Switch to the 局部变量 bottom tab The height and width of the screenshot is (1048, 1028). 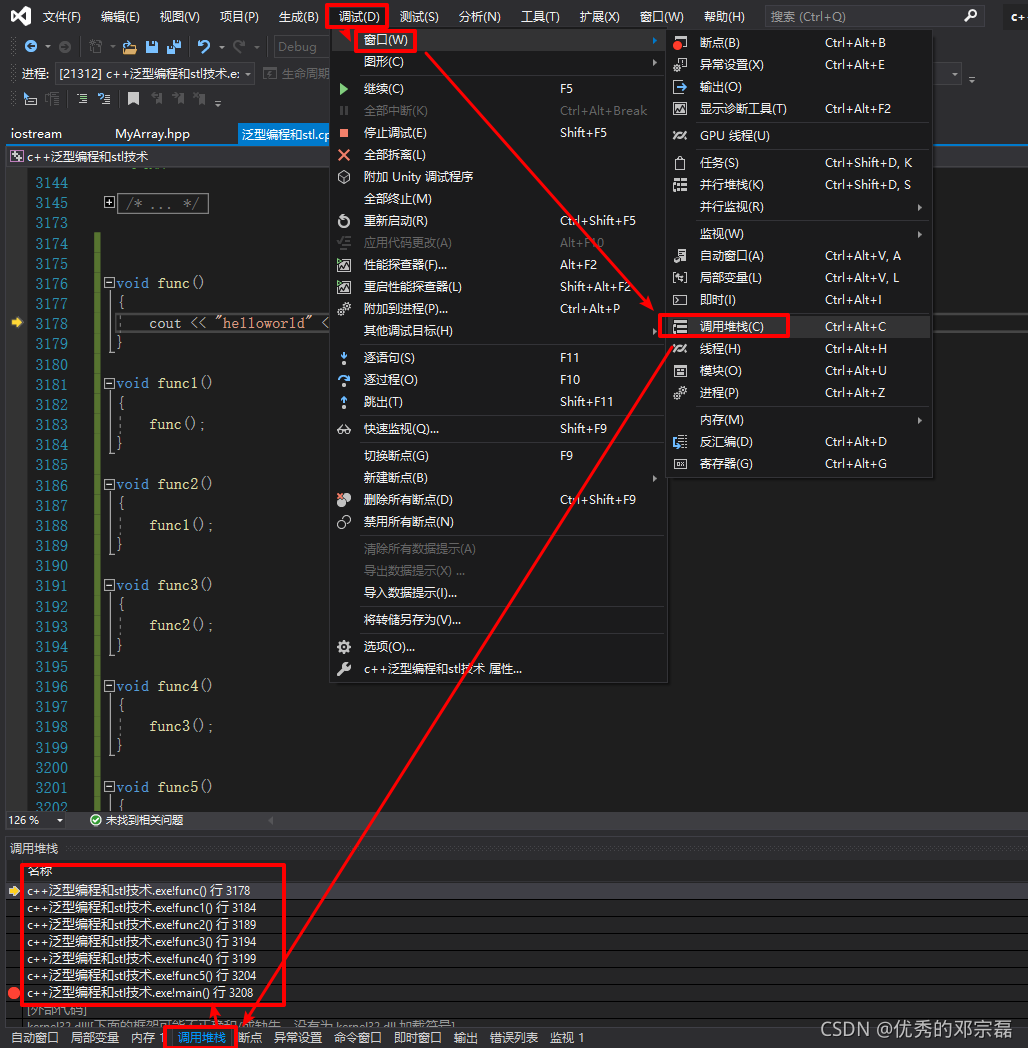(x=95, y=1037)
